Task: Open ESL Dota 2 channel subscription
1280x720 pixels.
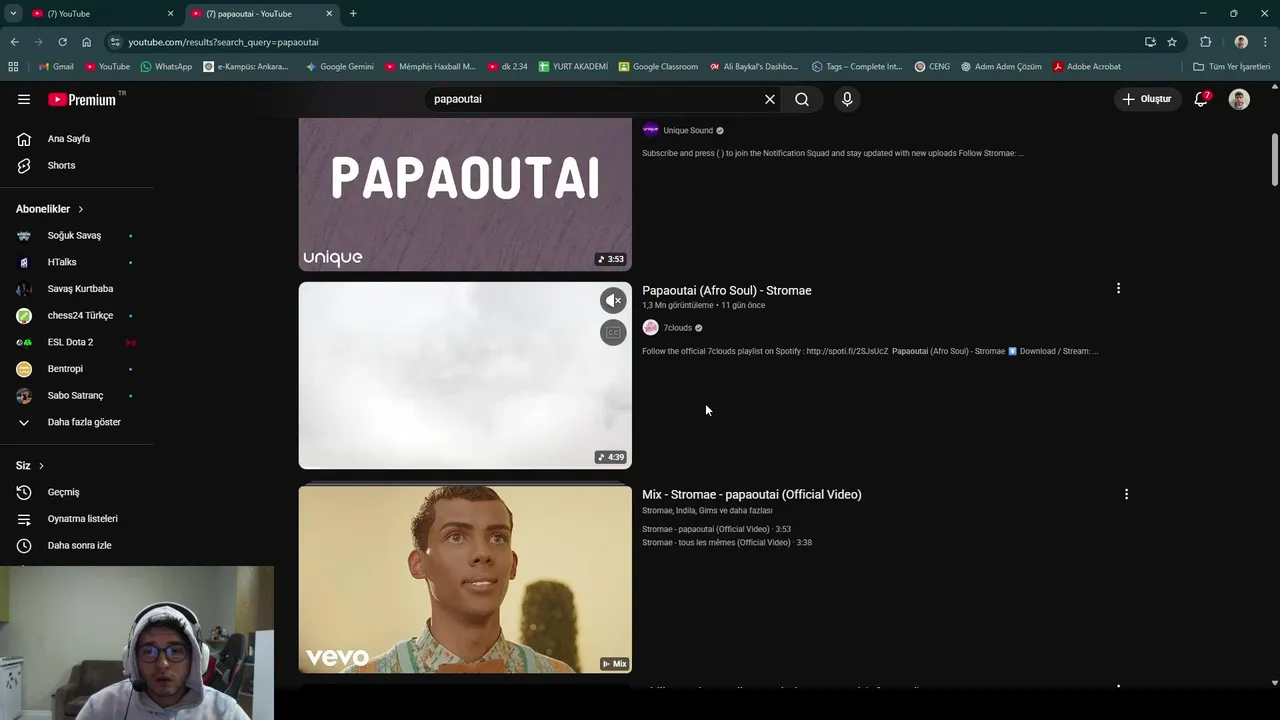Action: click(78, 342)
